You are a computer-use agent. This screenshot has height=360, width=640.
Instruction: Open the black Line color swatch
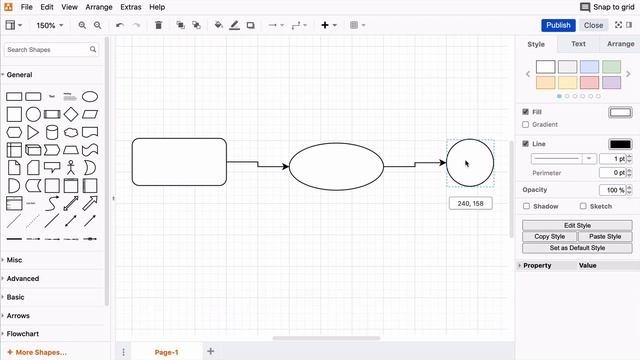(x=620, y=144)
